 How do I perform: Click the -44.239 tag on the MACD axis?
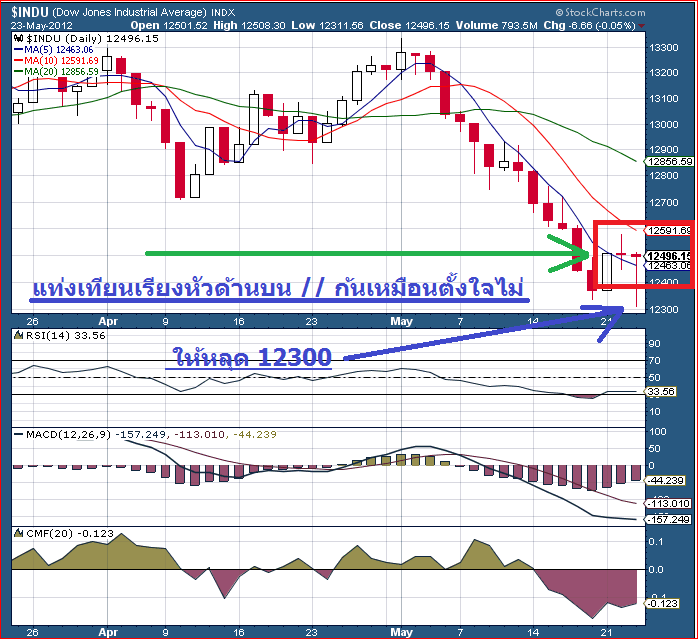coord(665,480)
